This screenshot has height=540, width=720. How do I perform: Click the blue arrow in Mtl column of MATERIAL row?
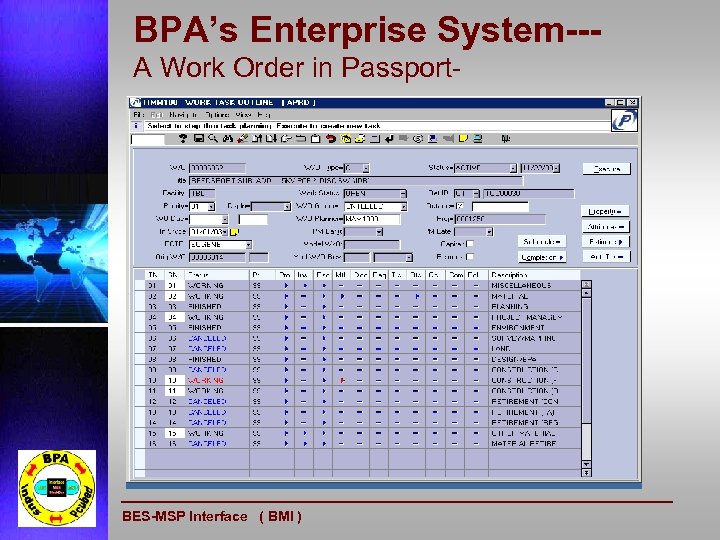coord(342,296)
